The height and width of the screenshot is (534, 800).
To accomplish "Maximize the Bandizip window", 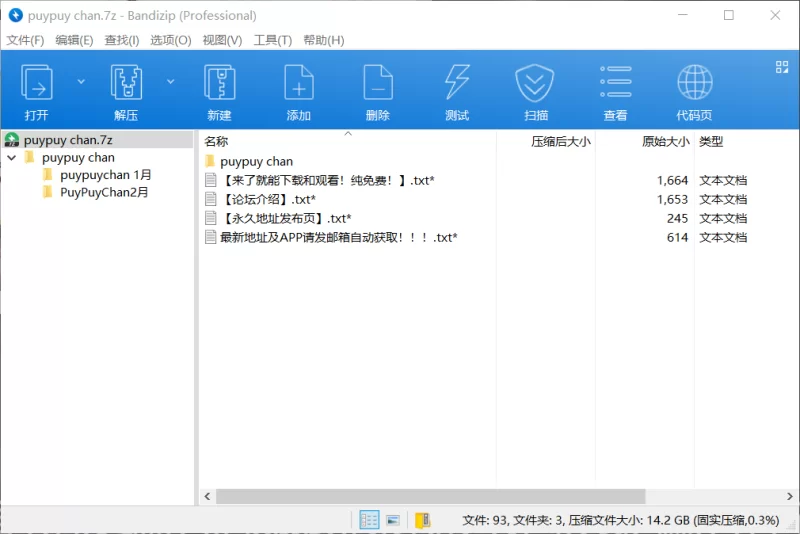I will pyautogui.click(x=729, y=15).
